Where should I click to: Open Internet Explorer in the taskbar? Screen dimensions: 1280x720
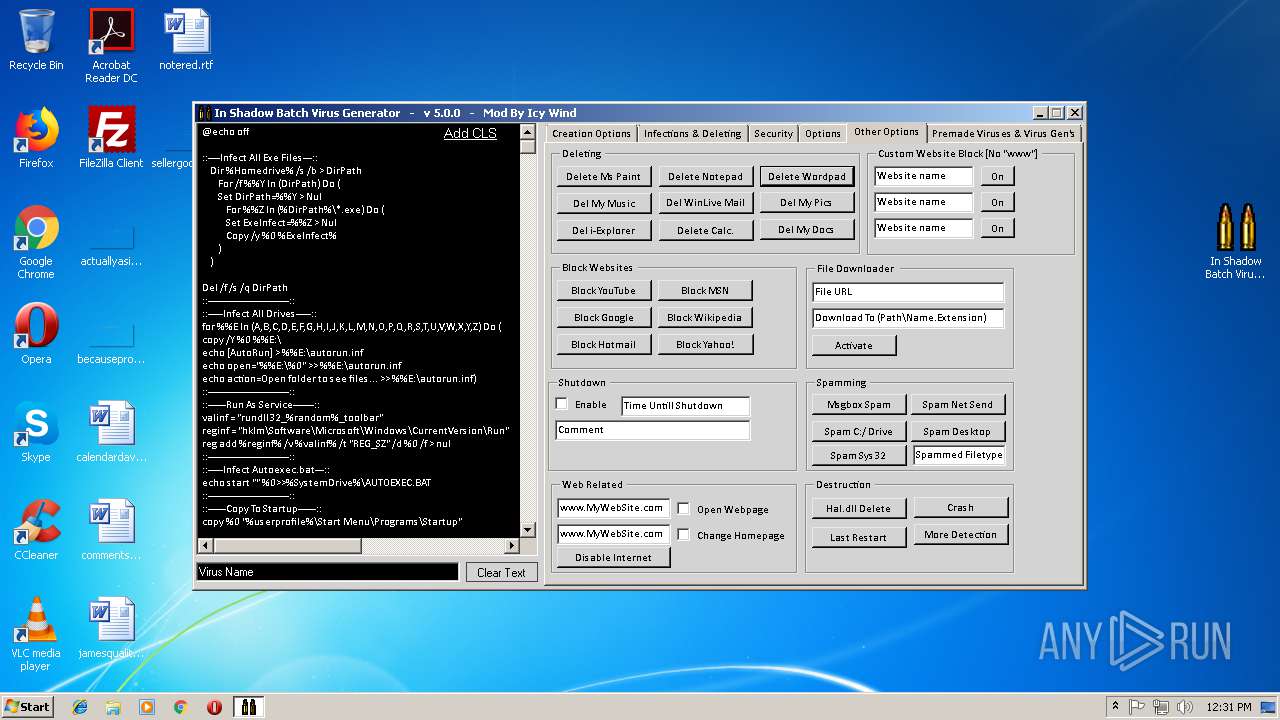pos(80,707)
